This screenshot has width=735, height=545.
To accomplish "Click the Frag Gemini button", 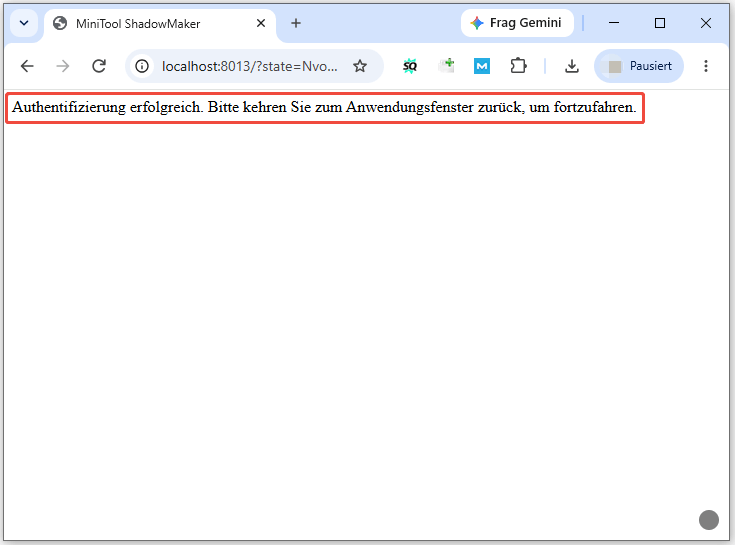I will pyautogui.click(x=517, y=23).
